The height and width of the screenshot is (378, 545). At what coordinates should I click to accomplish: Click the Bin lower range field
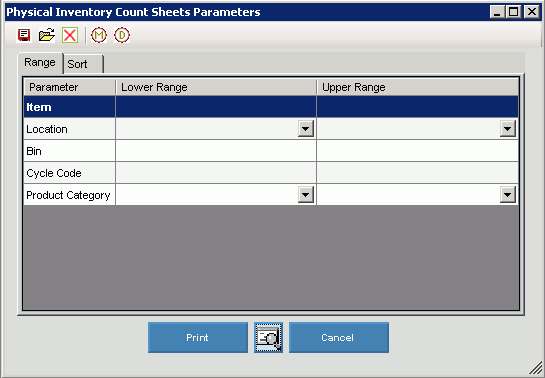(216, 151)
